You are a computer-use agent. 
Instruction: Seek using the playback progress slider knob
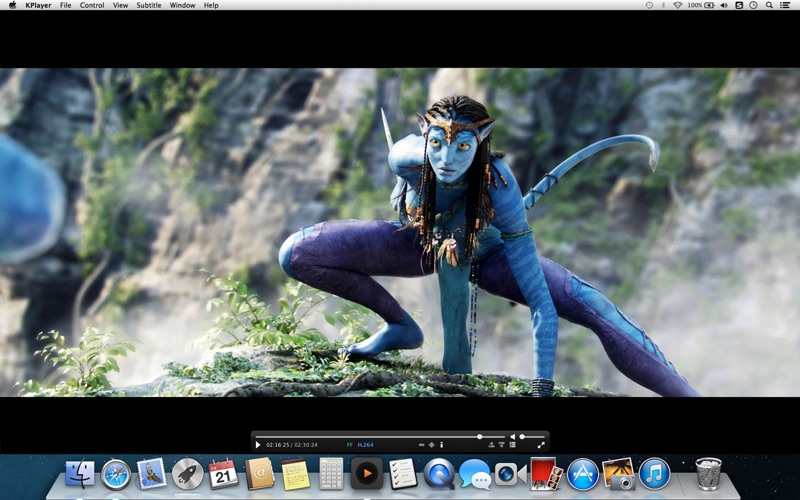pyautogui.click(x=480, y=437)
